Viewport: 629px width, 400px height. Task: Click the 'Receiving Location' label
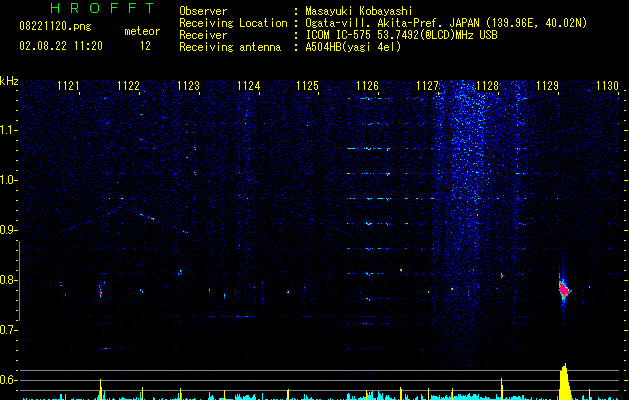tap(233, 23)
